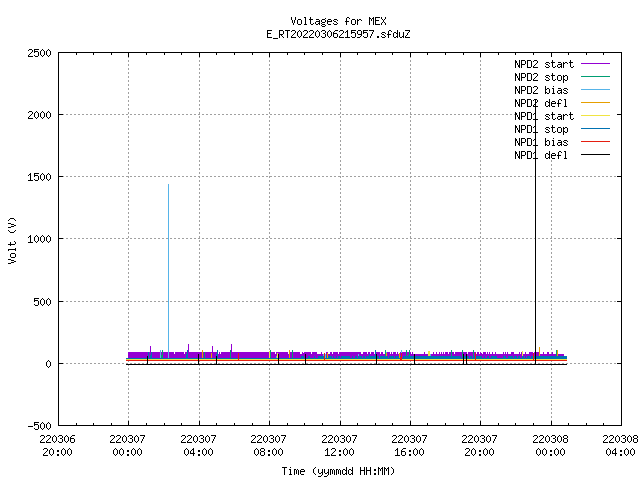Click the 'NPD2 start' legend label
Screen dimensions: 640x480
tap(544, 64)
